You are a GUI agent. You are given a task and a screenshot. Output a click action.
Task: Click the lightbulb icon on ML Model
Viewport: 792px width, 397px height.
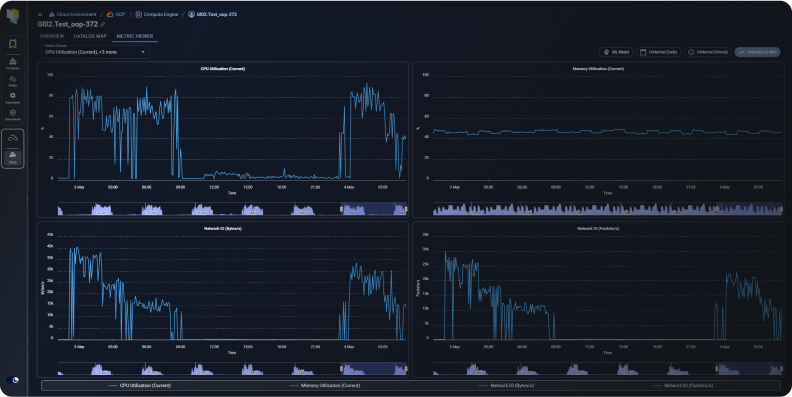click(x=607, y=52)
